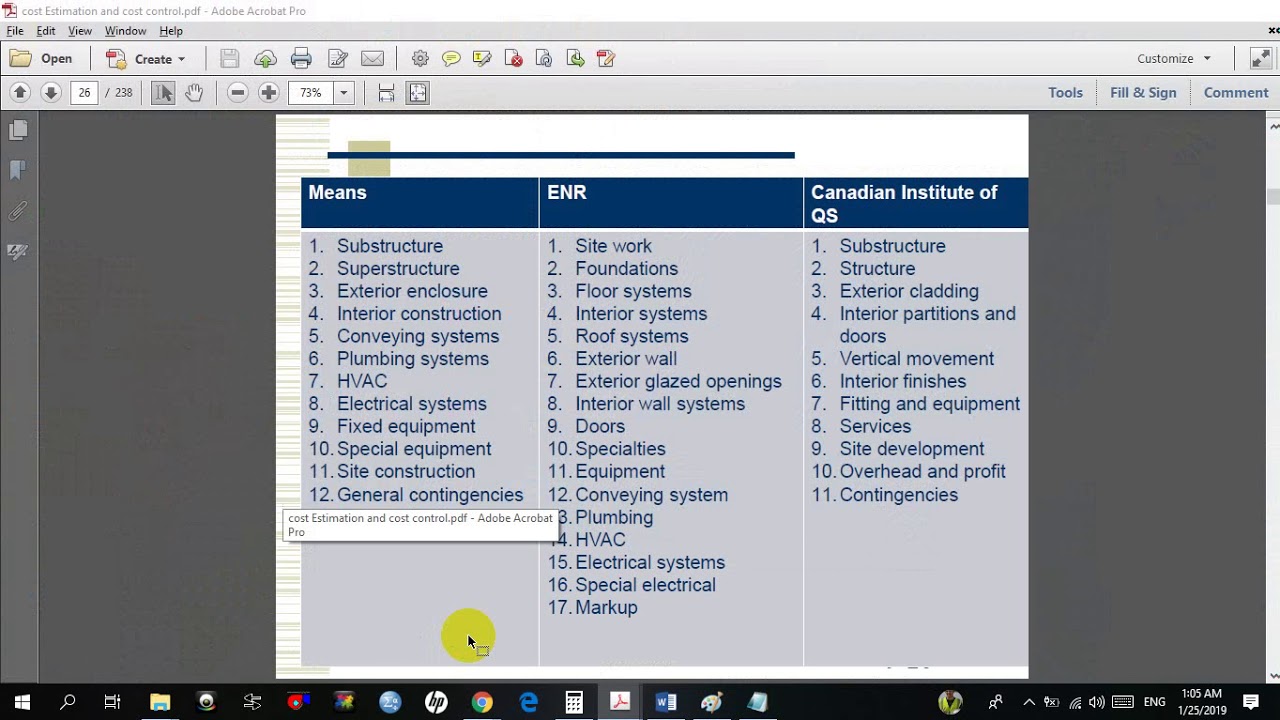
Task: Open the Customize toolbar dropdown
Action: [1174, 59]
